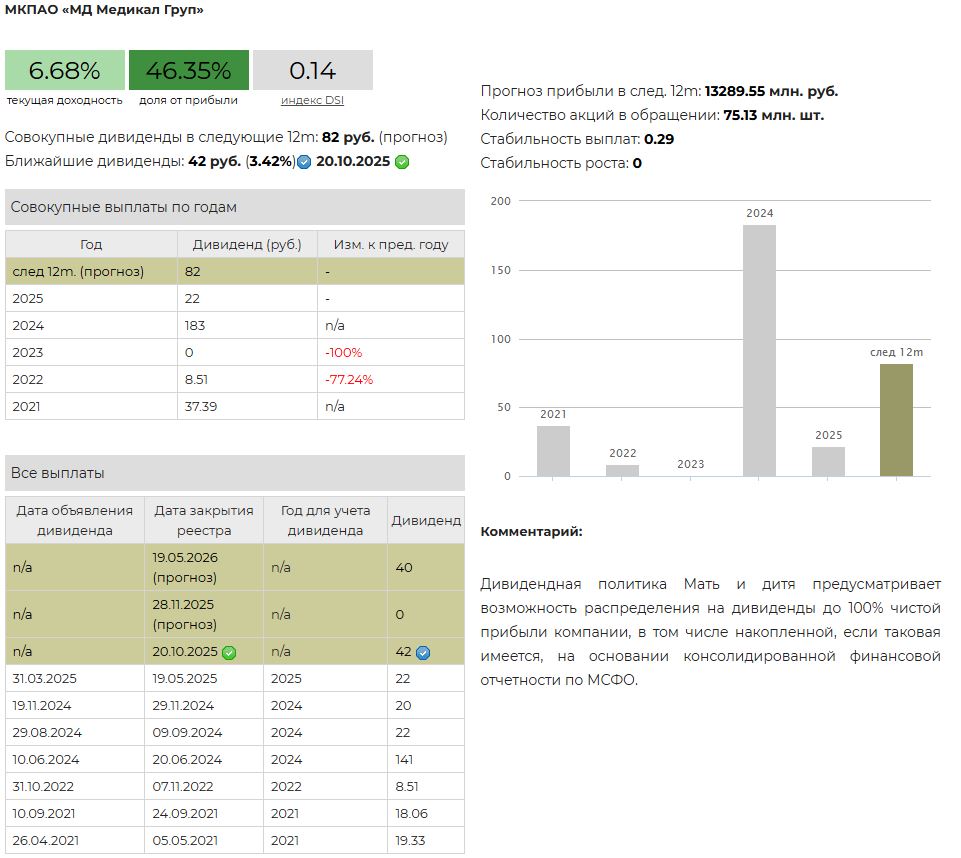
Task: Select the 2021 bar in the dividend chart
Action: tap(553, 451)
